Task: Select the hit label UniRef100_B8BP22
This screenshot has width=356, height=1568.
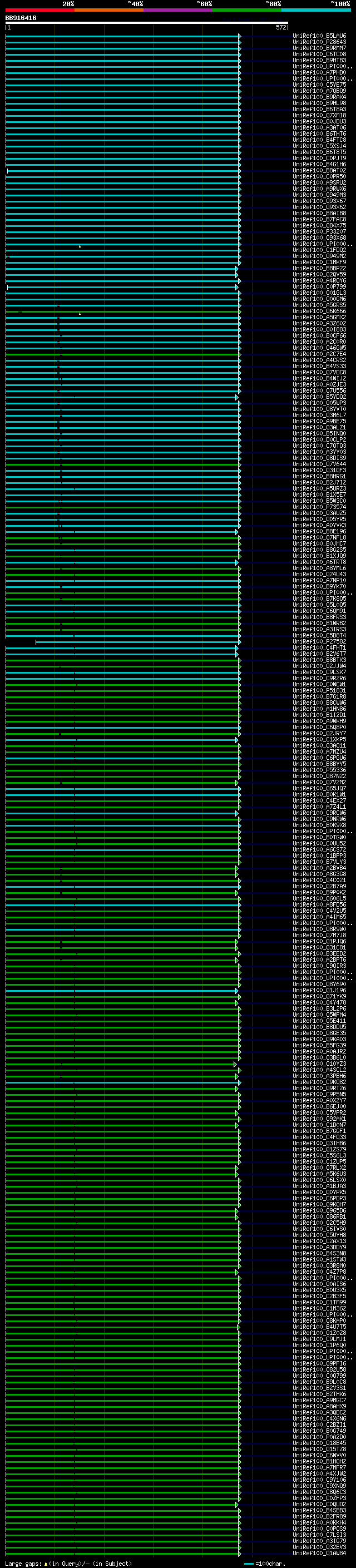Action: [319, 269]
